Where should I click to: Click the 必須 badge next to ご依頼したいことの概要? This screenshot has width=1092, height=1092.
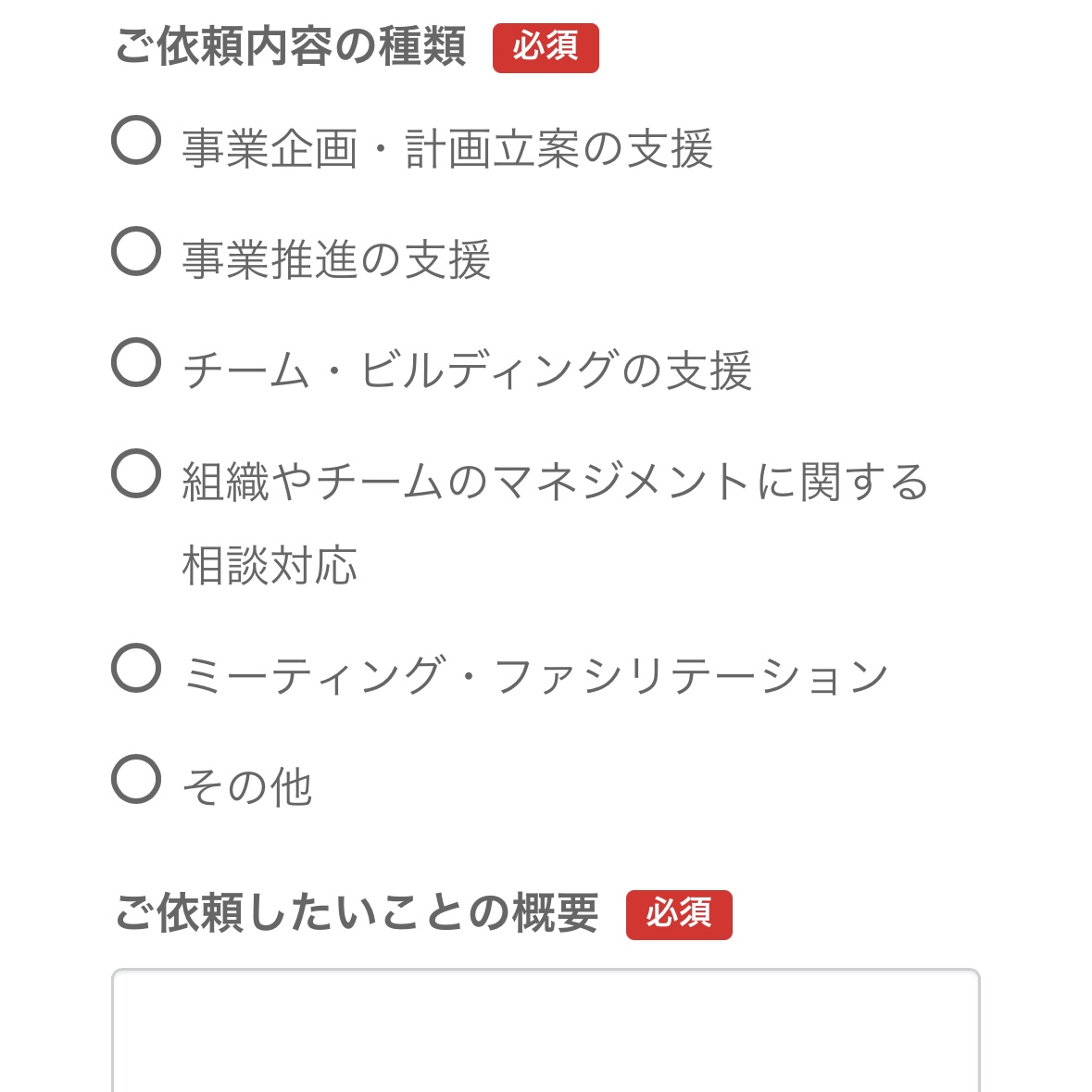(x=680, y=915)
